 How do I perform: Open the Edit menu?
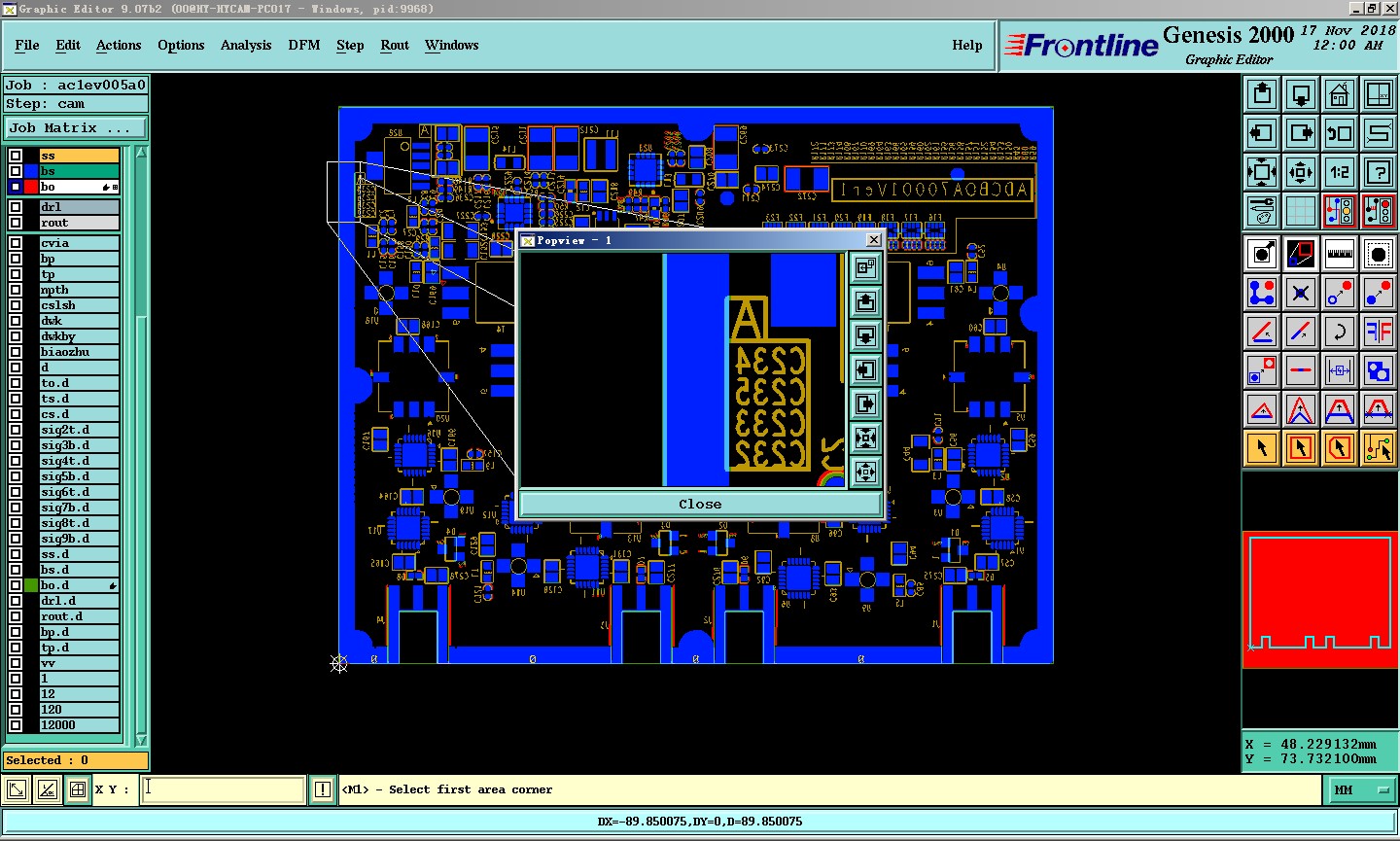(x=68, y=45)
